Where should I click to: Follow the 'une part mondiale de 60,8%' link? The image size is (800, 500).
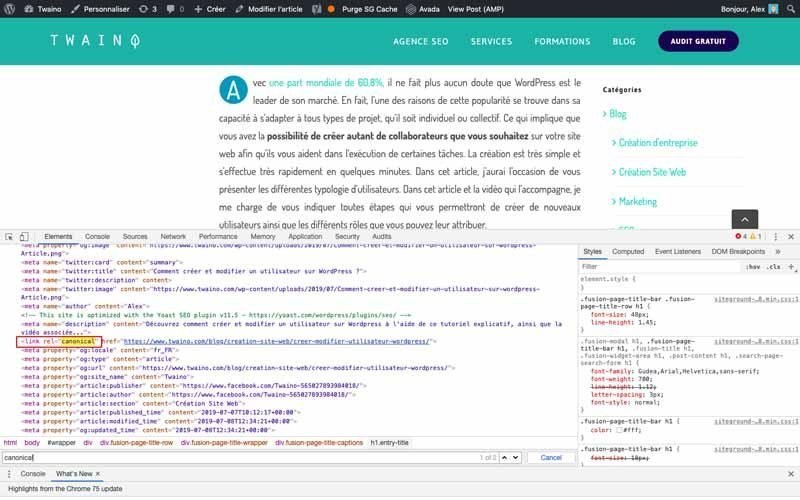pyautogui.click(x=326, y=83)
